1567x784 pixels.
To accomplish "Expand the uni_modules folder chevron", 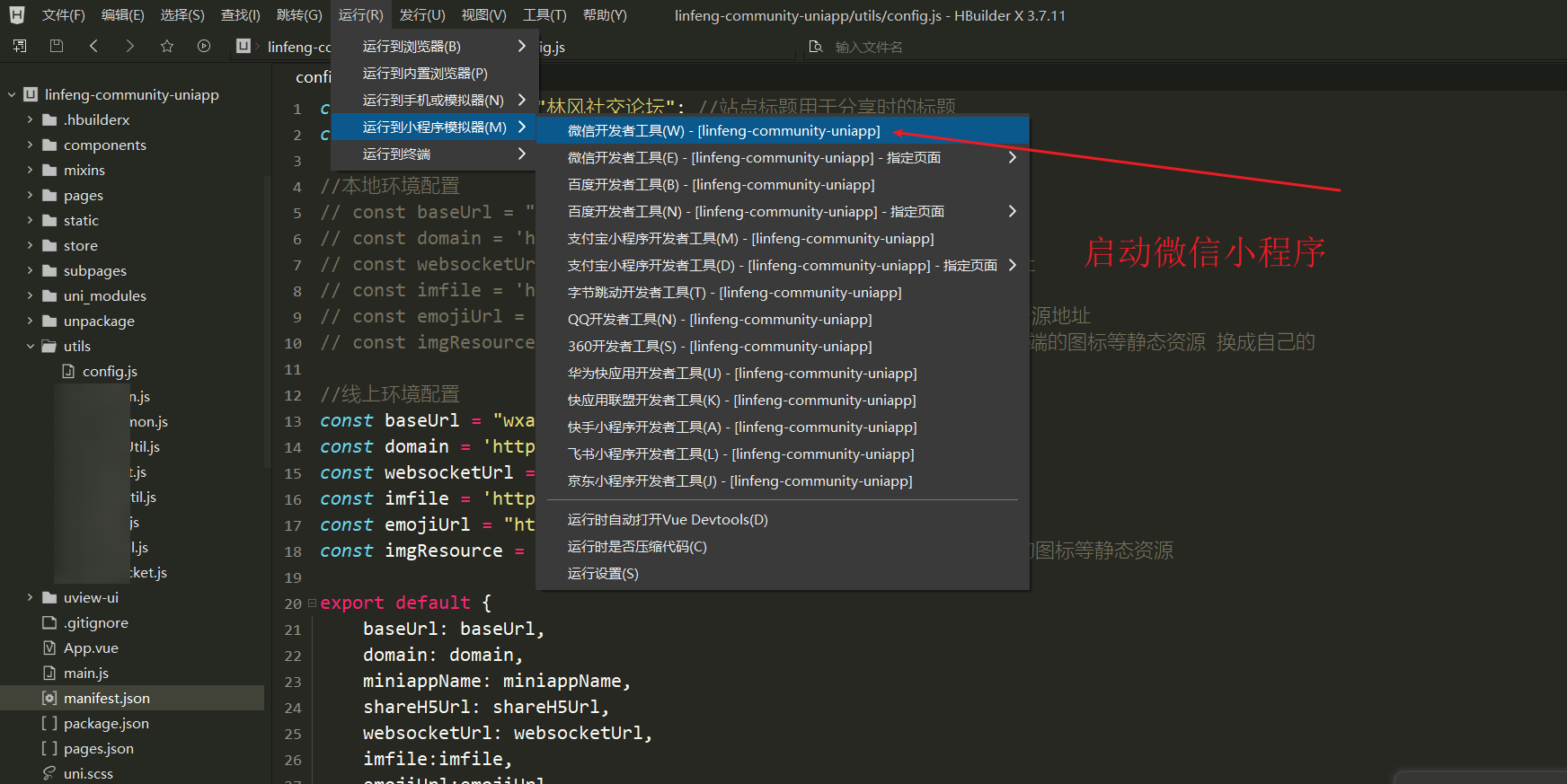I will pos(30,295).
